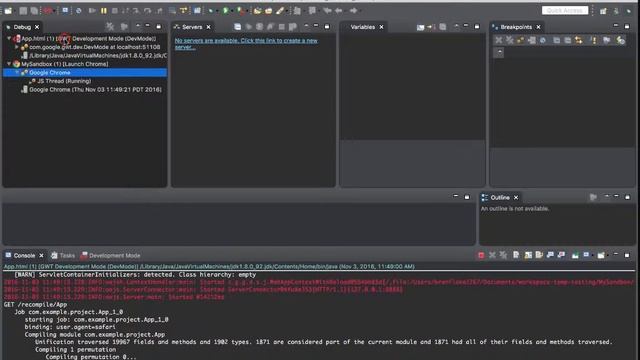Click Remove All Terminated Launches in Debug view
This screenshot has width=640, height=360.
[110, 27]
